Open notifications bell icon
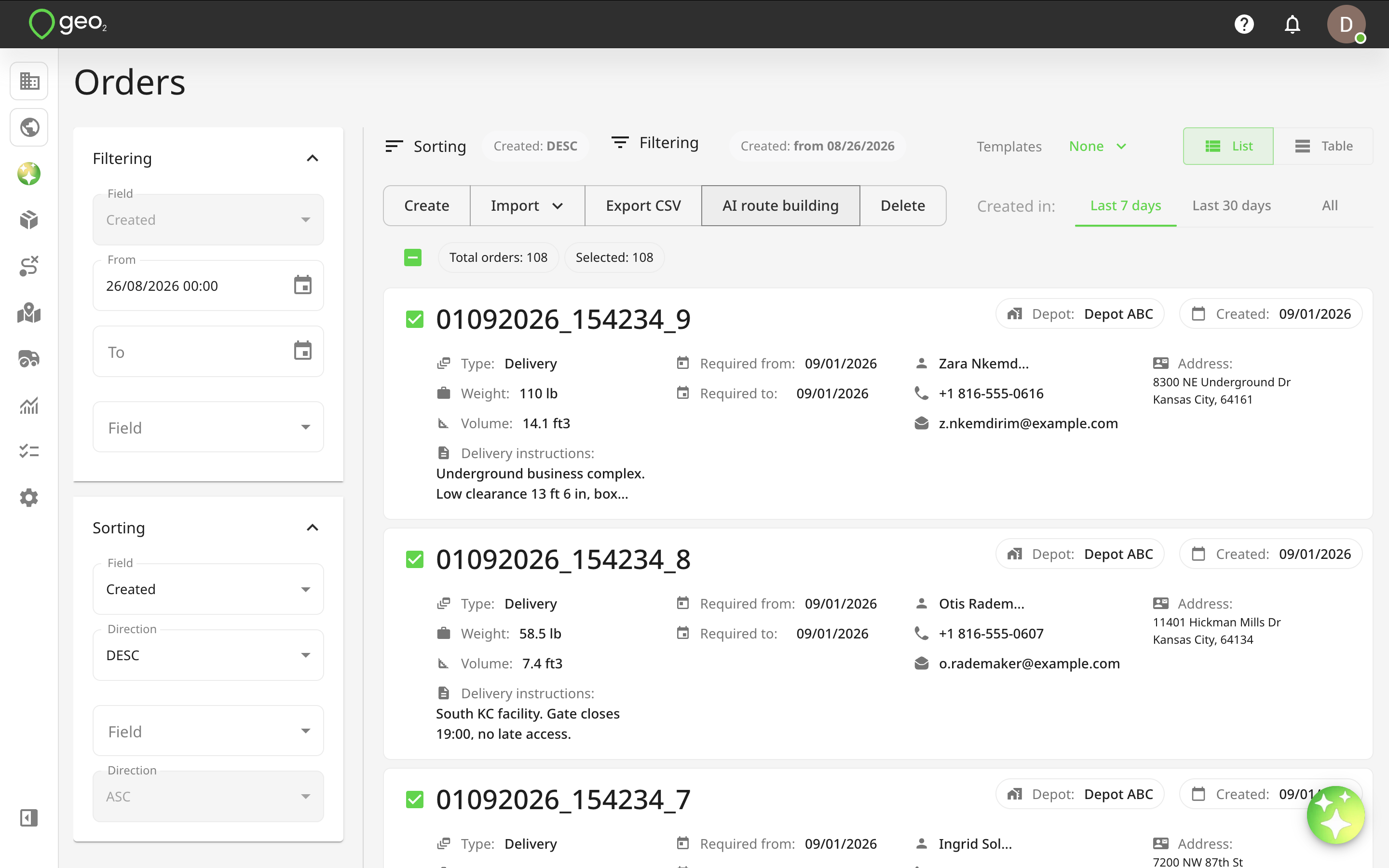 [x=1292, y=24]
